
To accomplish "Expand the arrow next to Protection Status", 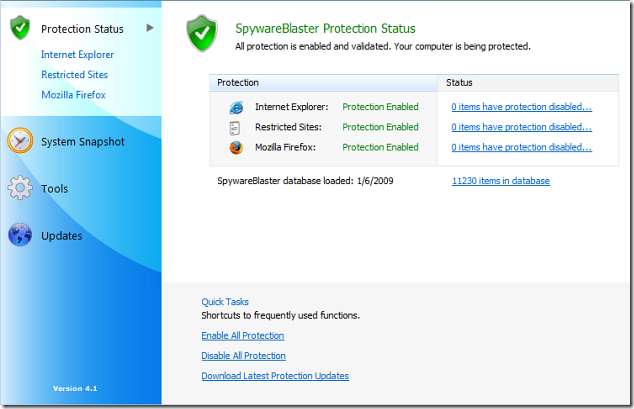I will pos(150,28).
